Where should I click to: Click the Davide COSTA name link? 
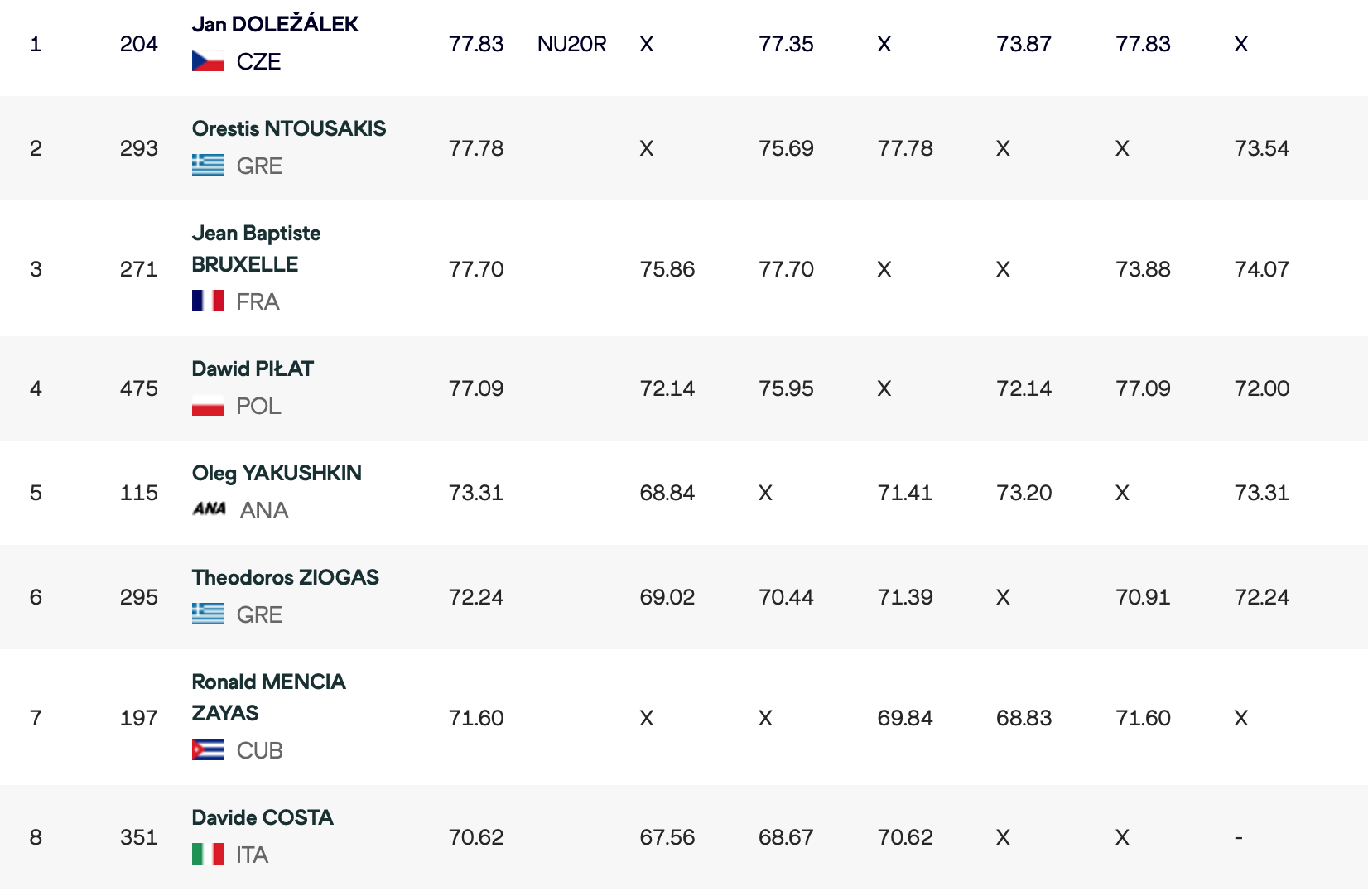coord(263,817)
